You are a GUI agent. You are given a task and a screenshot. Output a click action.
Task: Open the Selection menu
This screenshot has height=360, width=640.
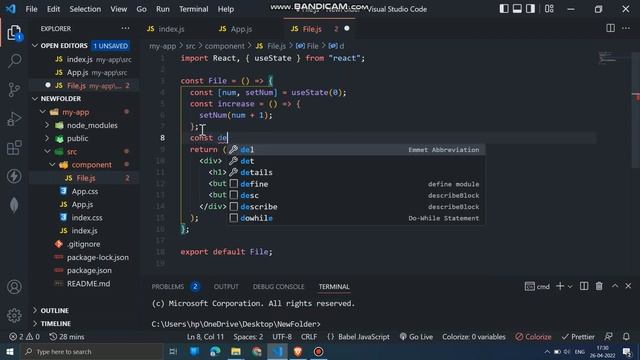(85, 9)
